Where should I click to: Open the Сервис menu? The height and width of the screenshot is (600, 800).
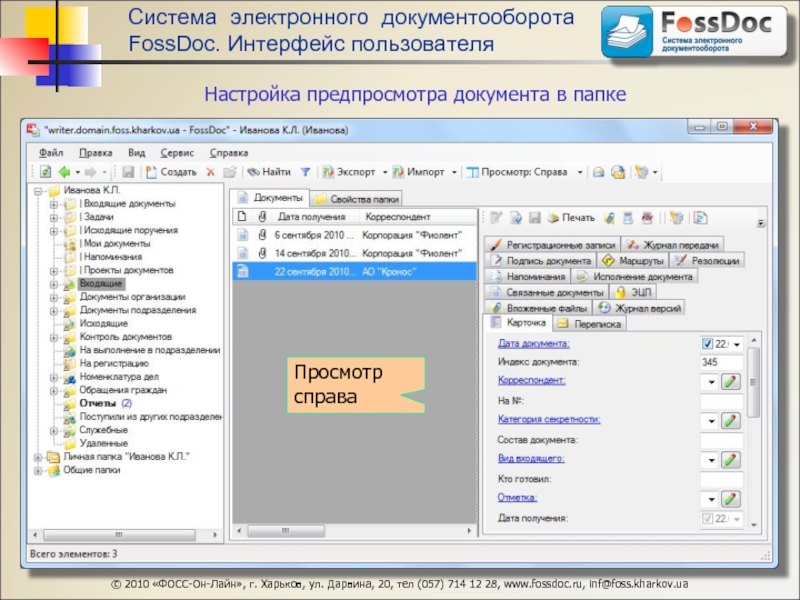177,153
